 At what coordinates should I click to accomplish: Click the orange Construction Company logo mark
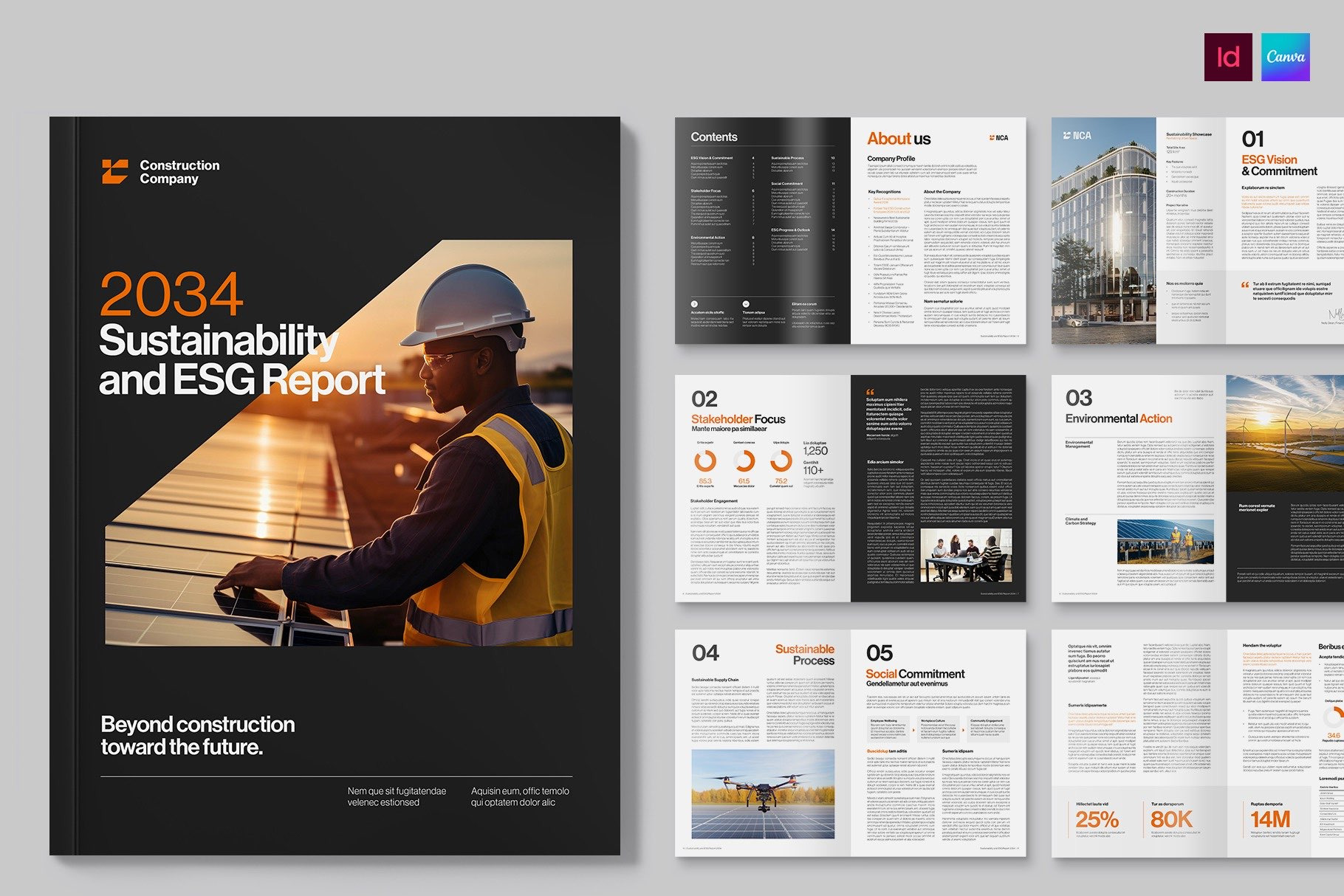pyautogui.click(x=115, y=171)
